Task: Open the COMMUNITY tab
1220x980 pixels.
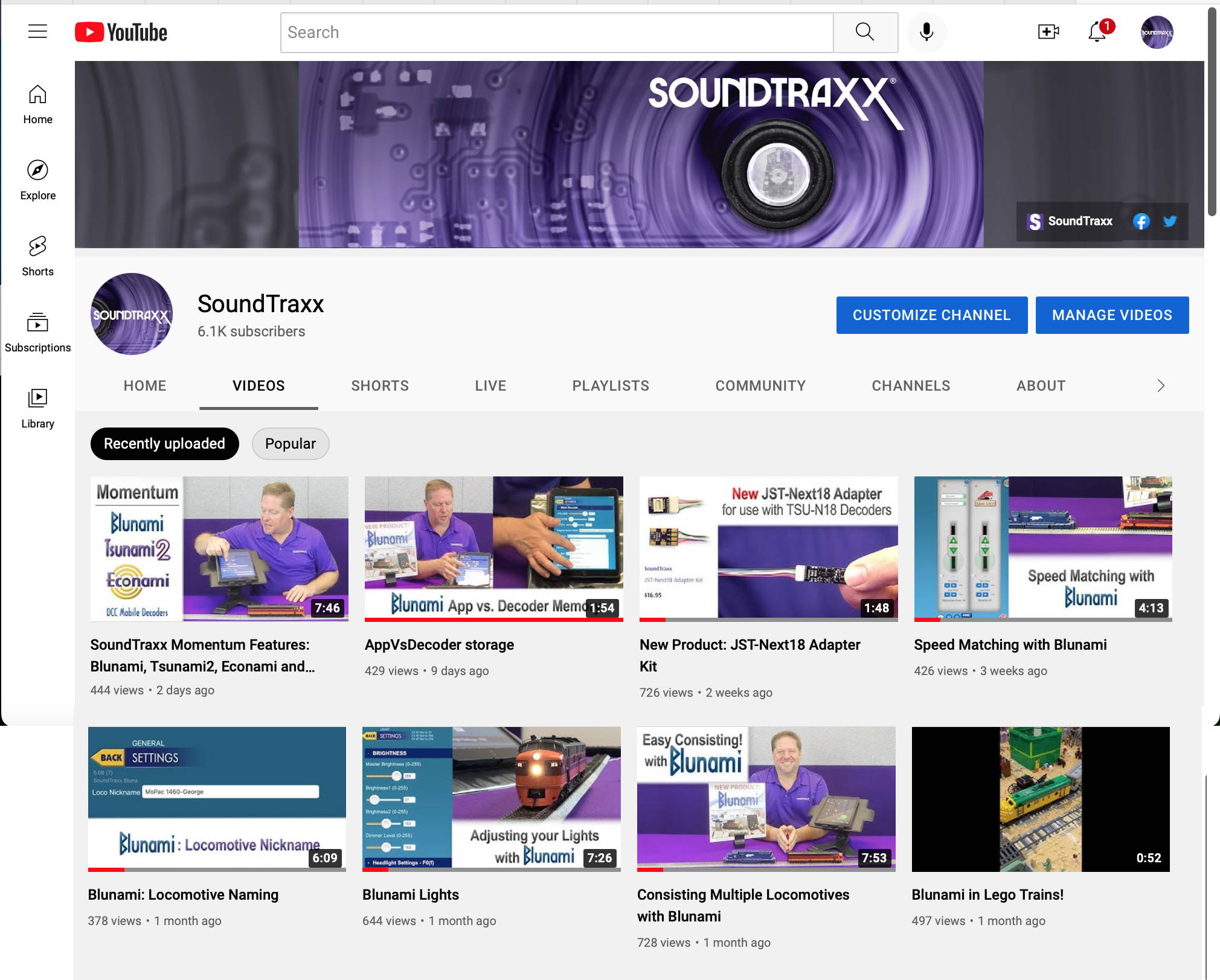Action: click(x=760, y=386)
